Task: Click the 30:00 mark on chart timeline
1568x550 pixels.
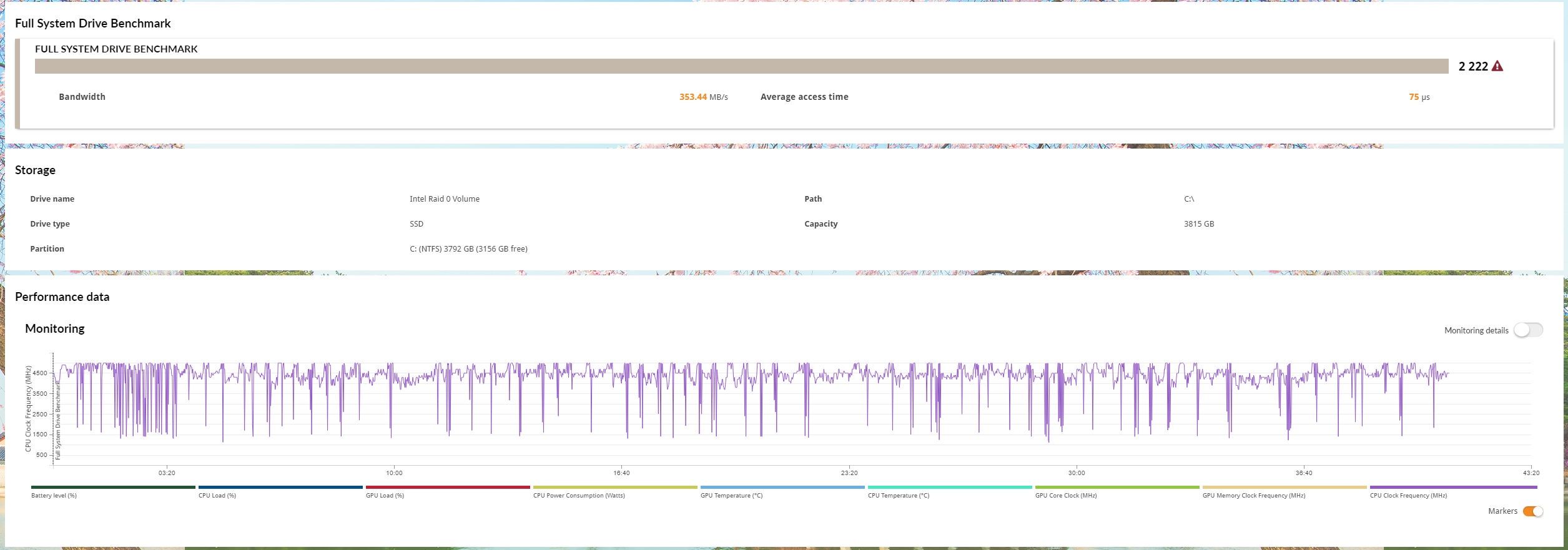Action: point(1077,473)
